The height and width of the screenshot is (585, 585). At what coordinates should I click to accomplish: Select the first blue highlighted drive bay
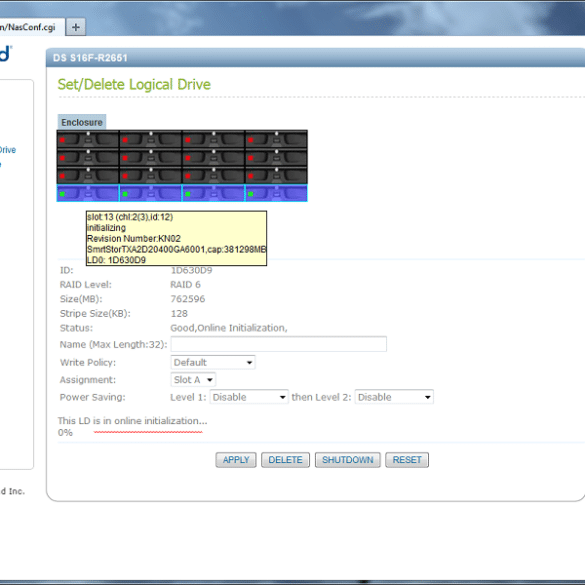pos(88,193)
